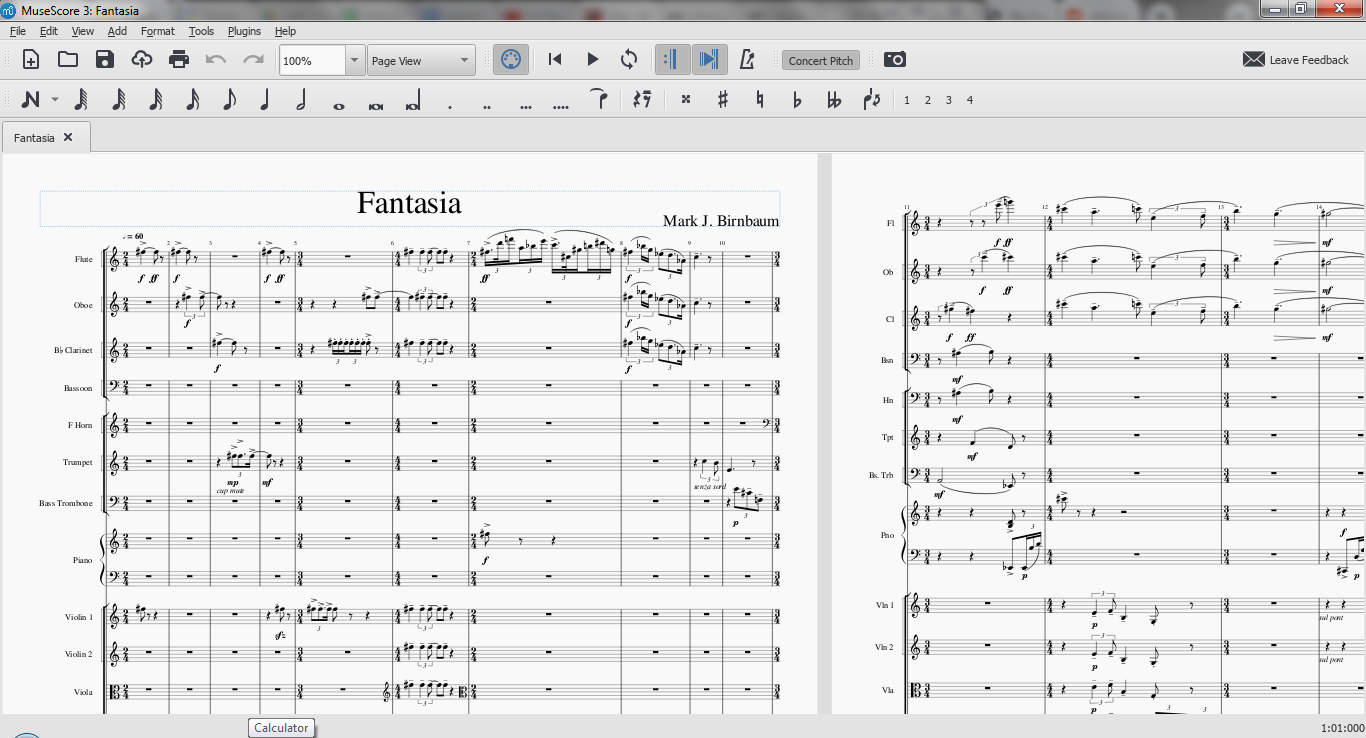Screen dimensions: 1366x738
Task: Toggle the metronome icon
Action: pyautogui.click(x=746, y=60)
